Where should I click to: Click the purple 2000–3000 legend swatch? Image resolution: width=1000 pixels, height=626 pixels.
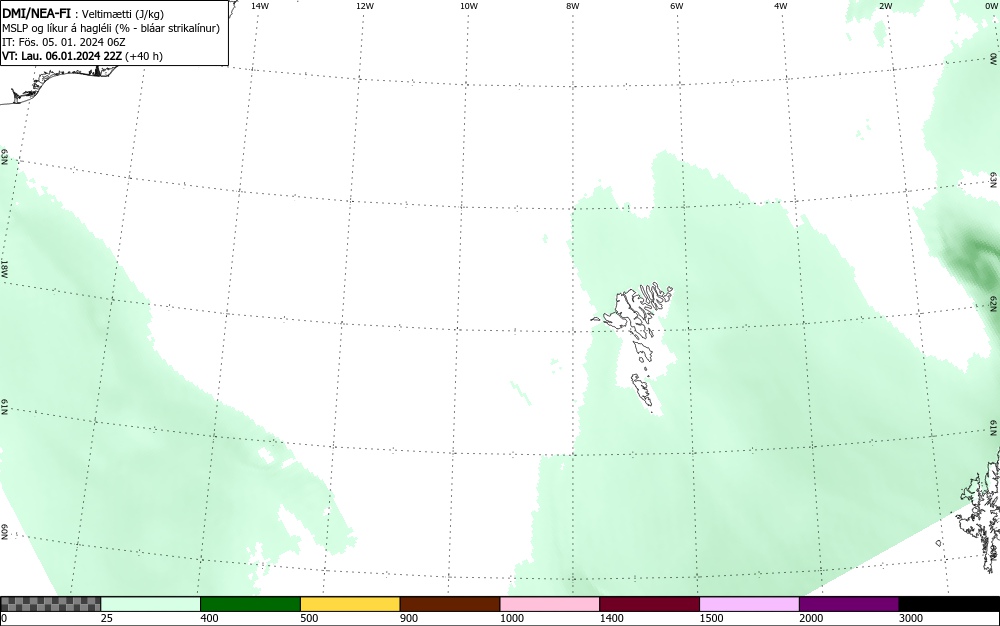pos(849,604)
